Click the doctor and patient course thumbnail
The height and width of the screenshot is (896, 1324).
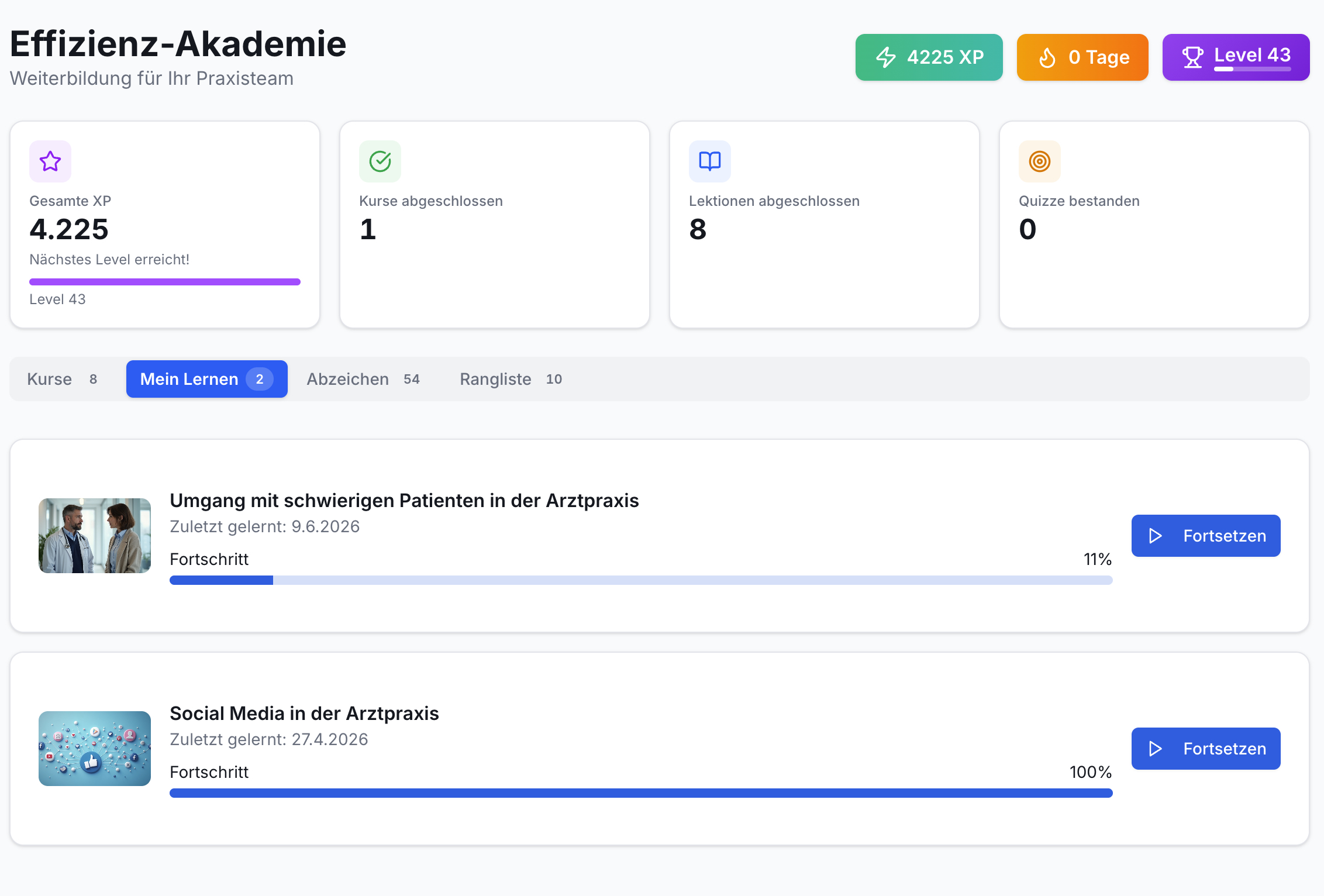coord(95,536)
